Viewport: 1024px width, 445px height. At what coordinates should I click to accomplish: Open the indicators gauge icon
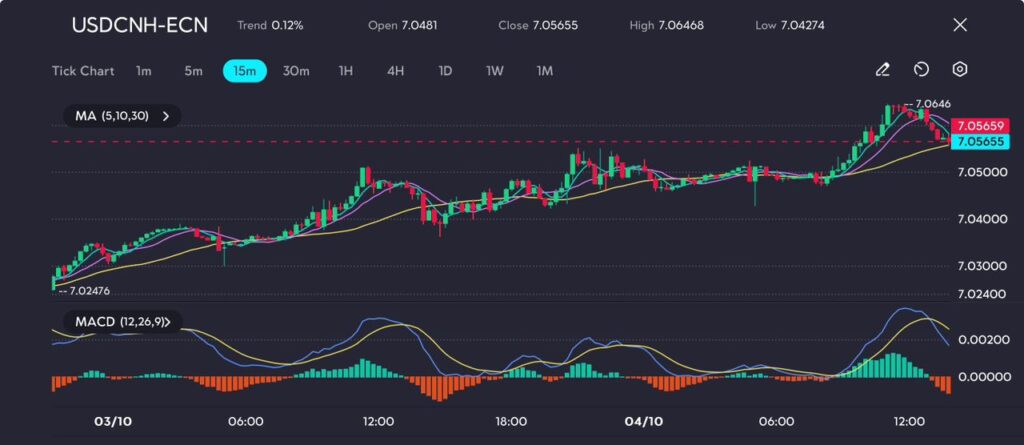tap(921, 70)
